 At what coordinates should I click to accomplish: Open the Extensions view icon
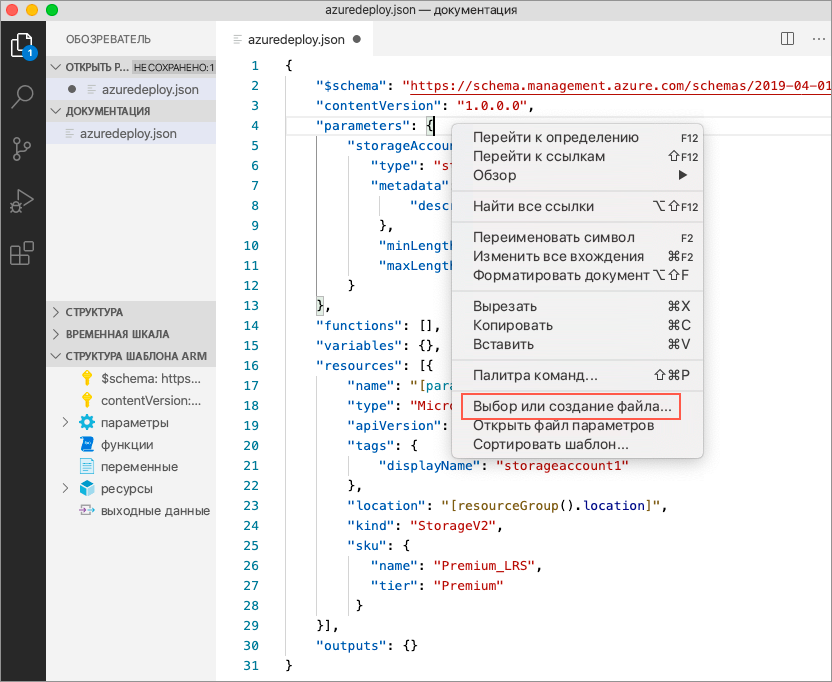(22, 253)
